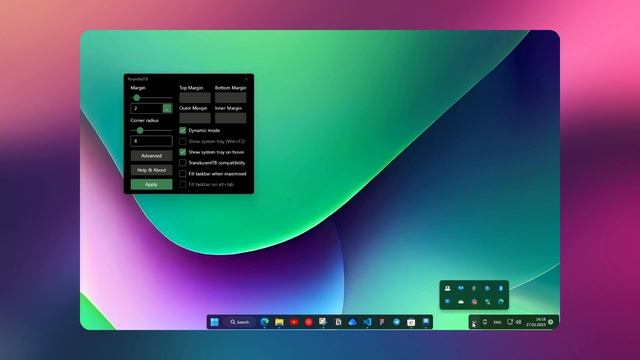
Task: Toggle the hidden tray icons chevron
Action: coord(473,322)
